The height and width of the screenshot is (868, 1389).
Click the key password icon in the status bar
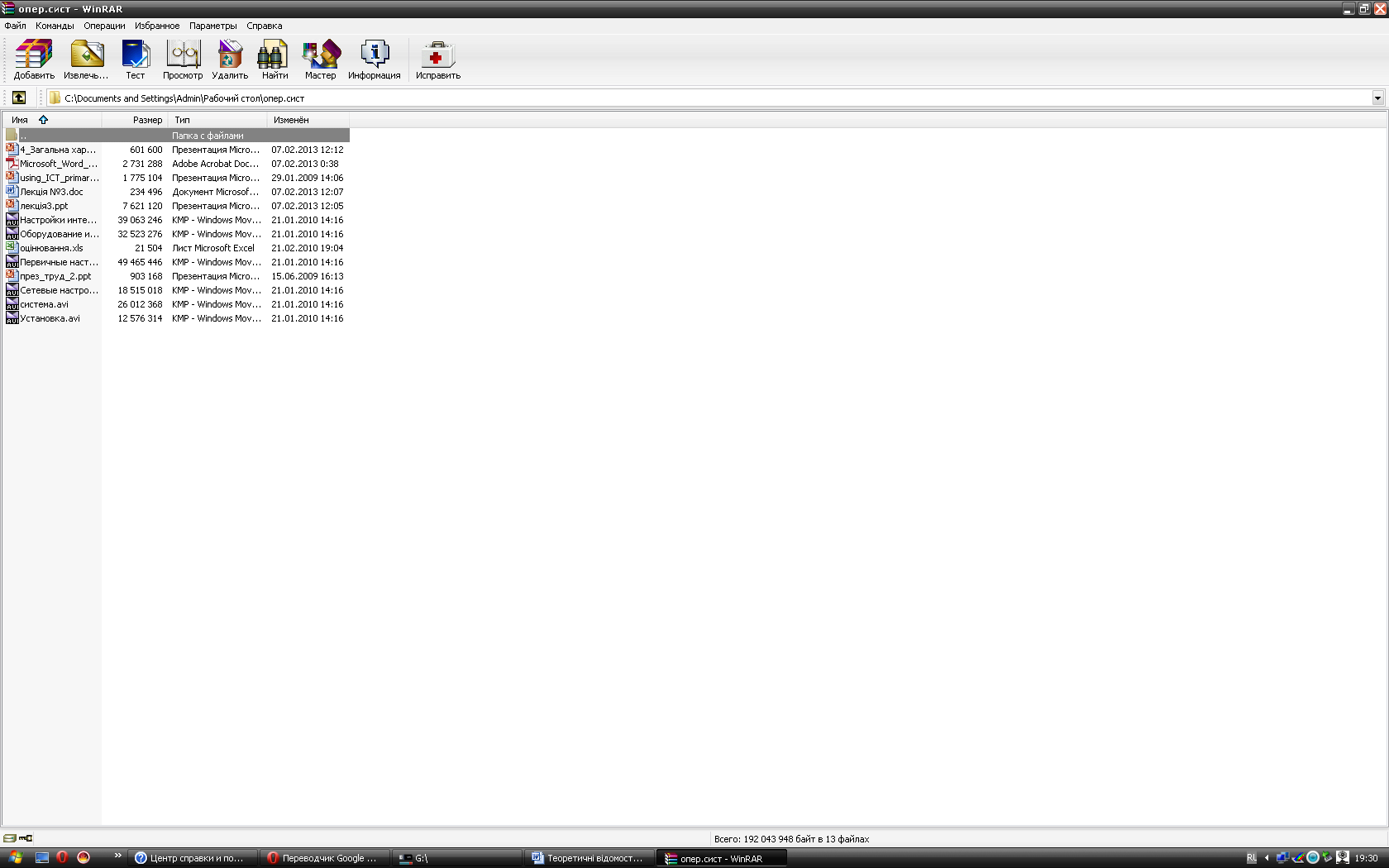[26, 838]
